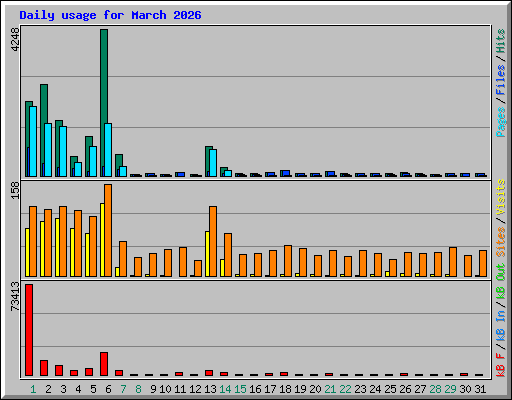The image size is (512, 400).
Task: Select the yellow Visits bar for day 13
Action: [x=207, y=254]
